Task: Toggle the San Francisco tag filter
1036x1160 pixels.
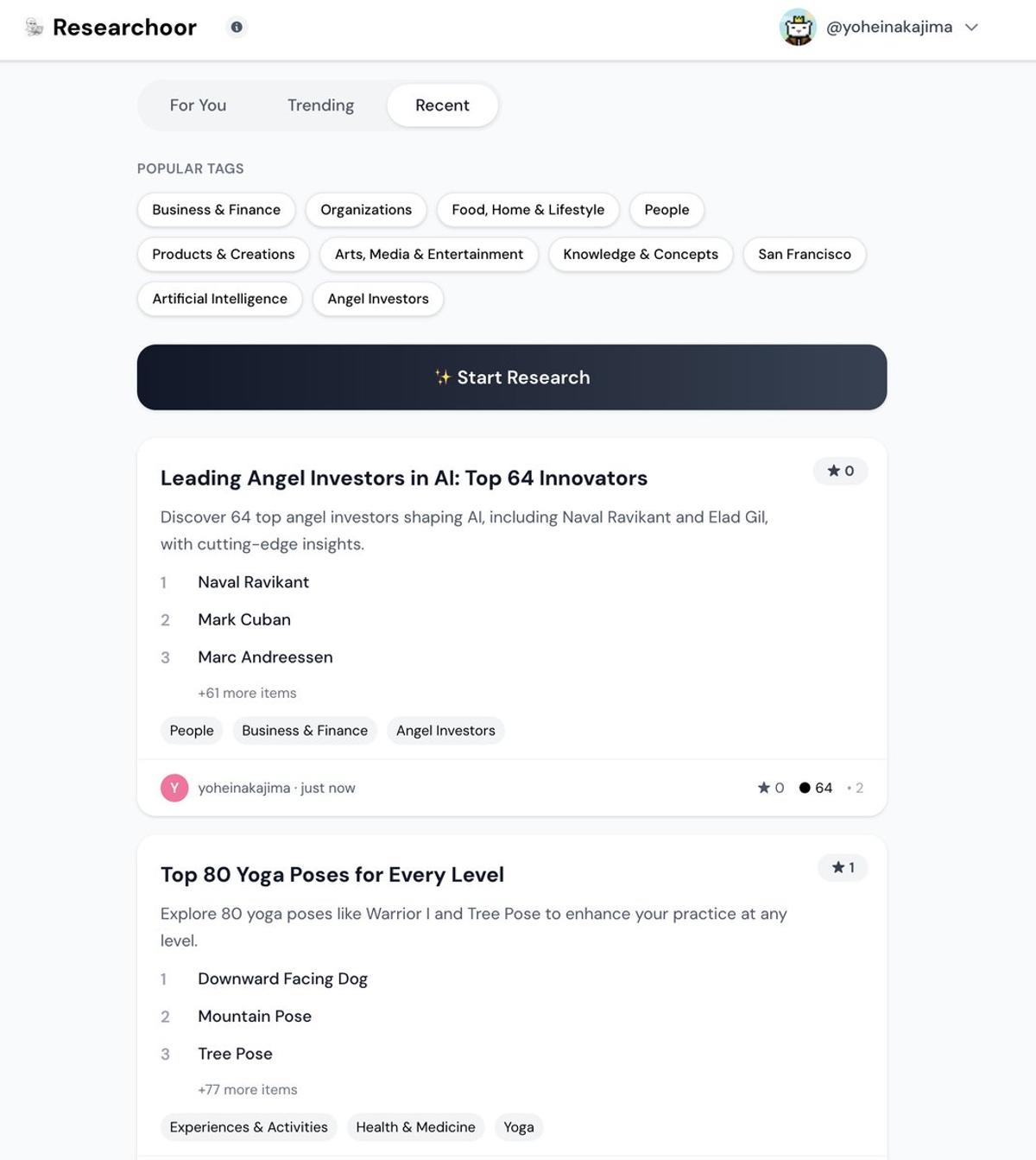Action: point(804,254)
